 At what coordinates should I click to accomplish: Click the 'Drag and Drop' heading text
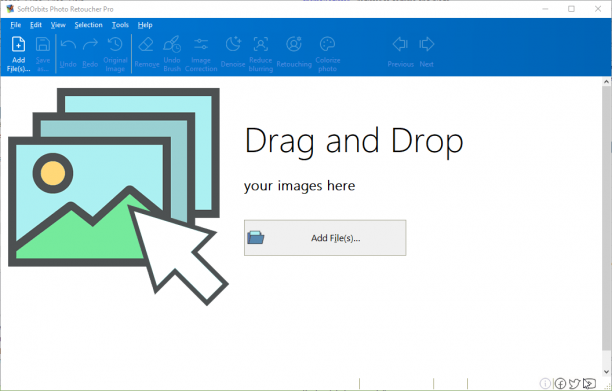[354, 142]
